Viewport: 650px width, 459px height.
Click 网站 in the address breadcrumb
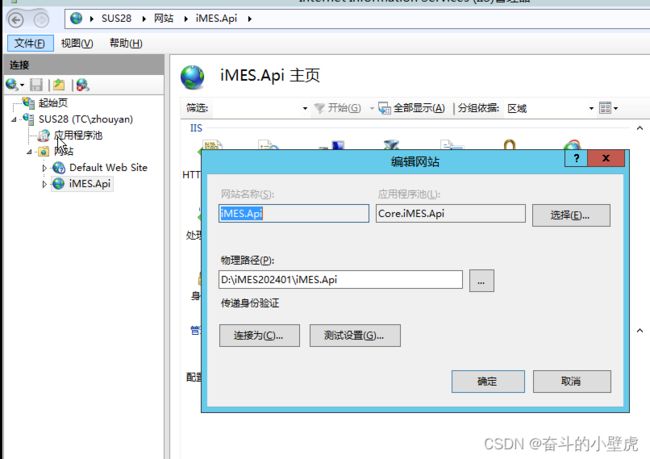point(164,18)
